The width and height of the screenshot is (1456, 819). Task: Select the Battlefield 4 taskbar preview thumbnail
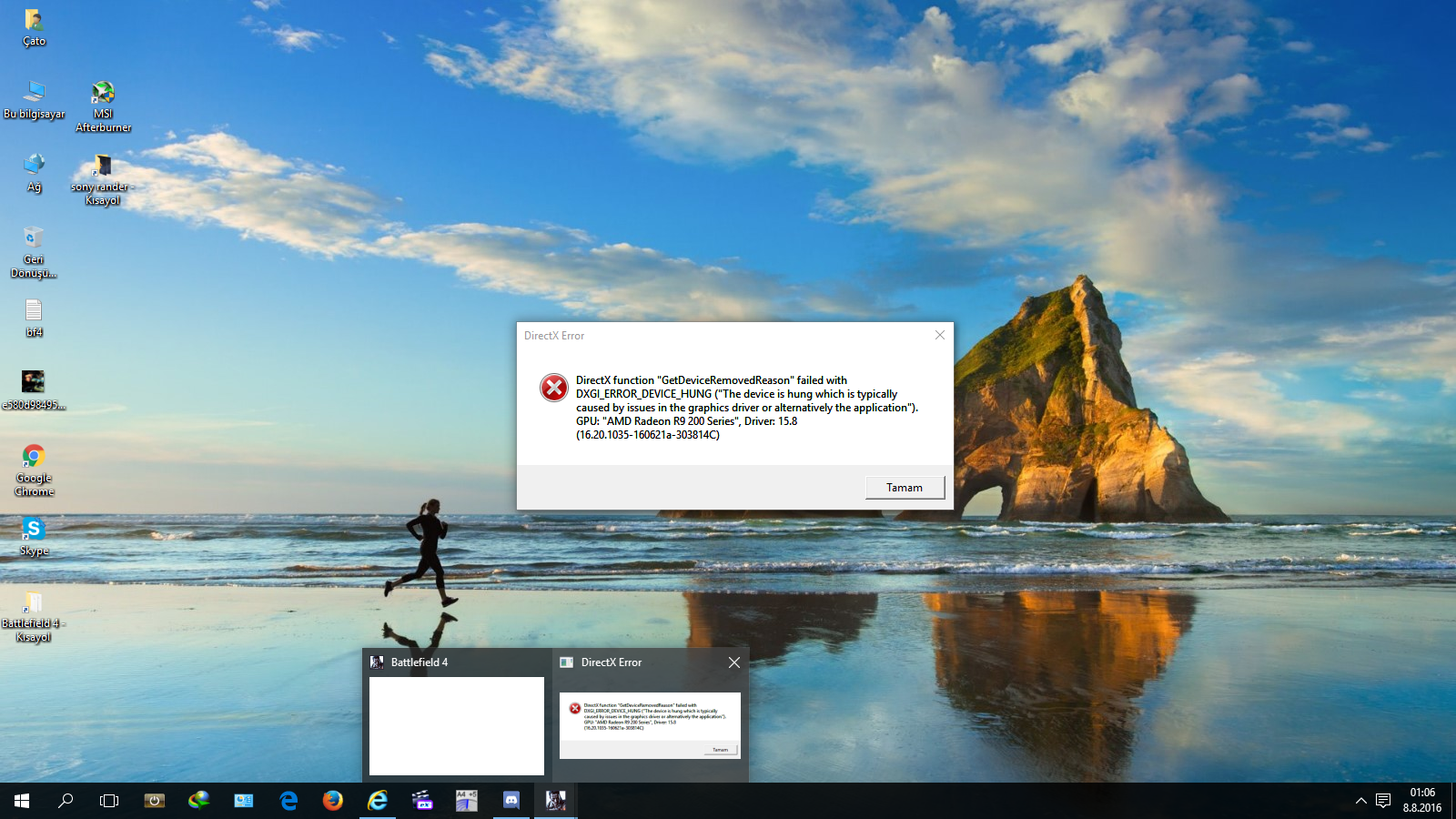[x=457, y=725]
